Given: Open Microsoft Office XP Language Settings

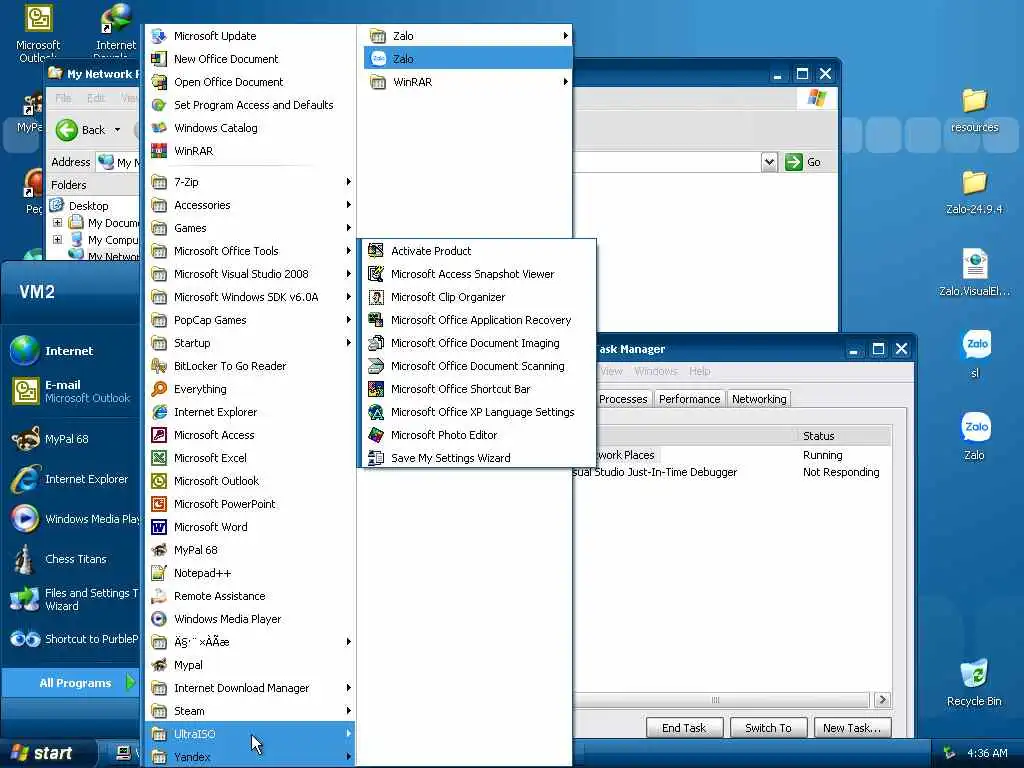Looking at the screenshot, I should 477,412.
